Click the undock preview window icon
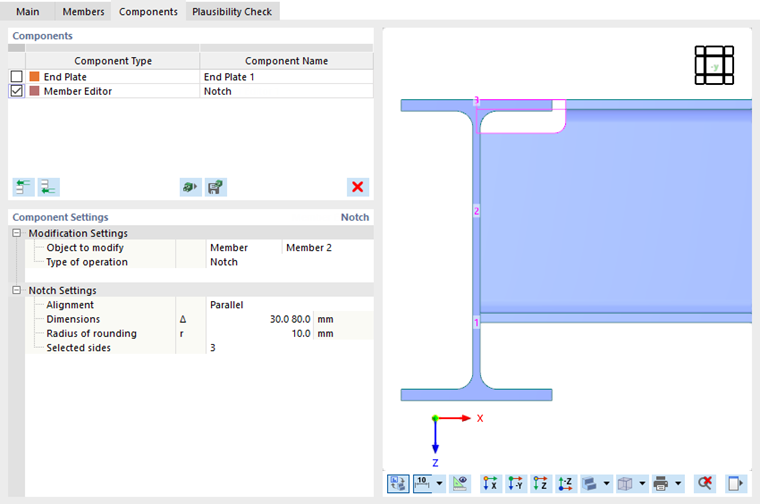The height and width of the screenshot is (504, 760). [736, 484]
